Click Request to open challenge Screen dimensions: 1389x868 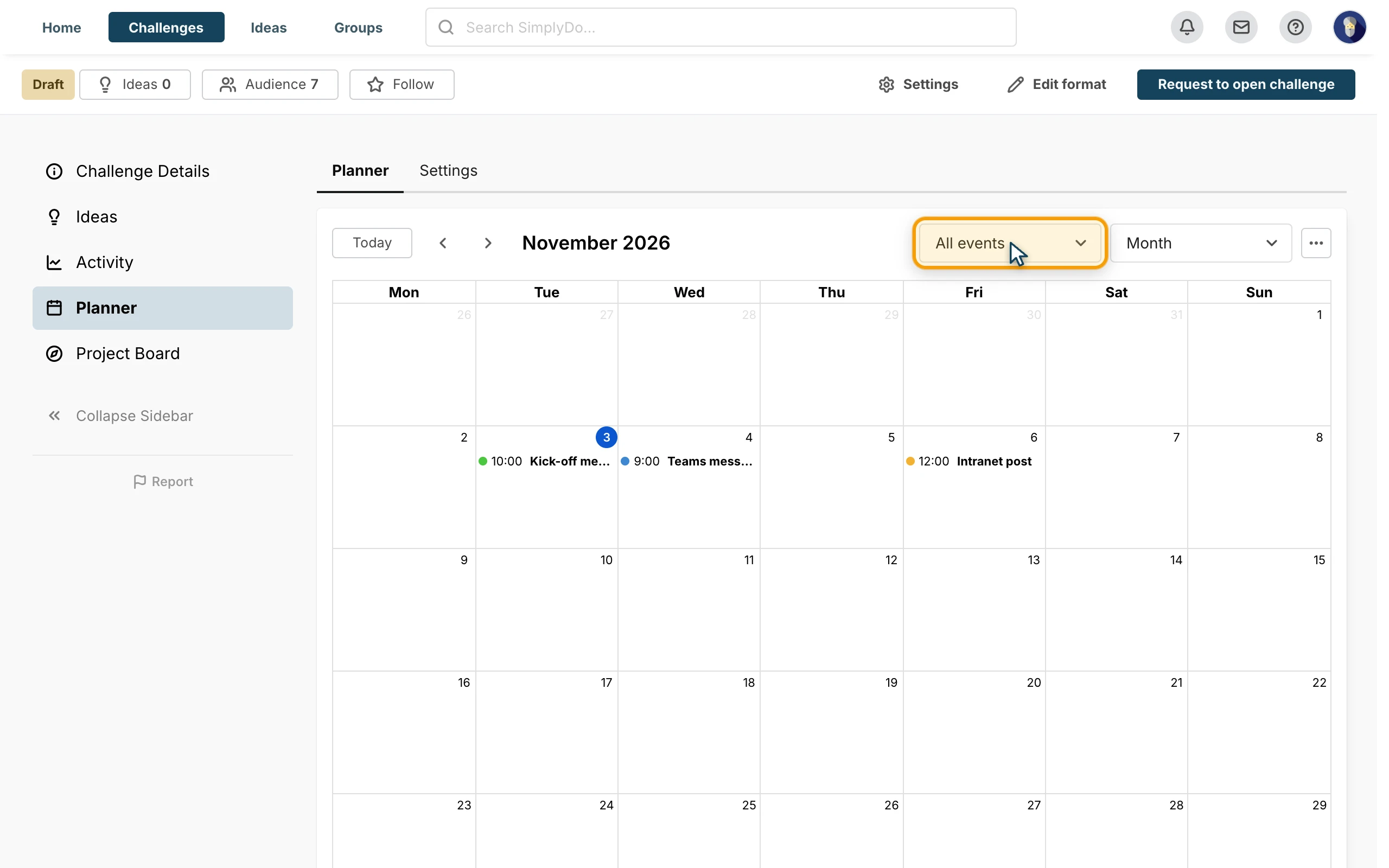pos(1246,85)
